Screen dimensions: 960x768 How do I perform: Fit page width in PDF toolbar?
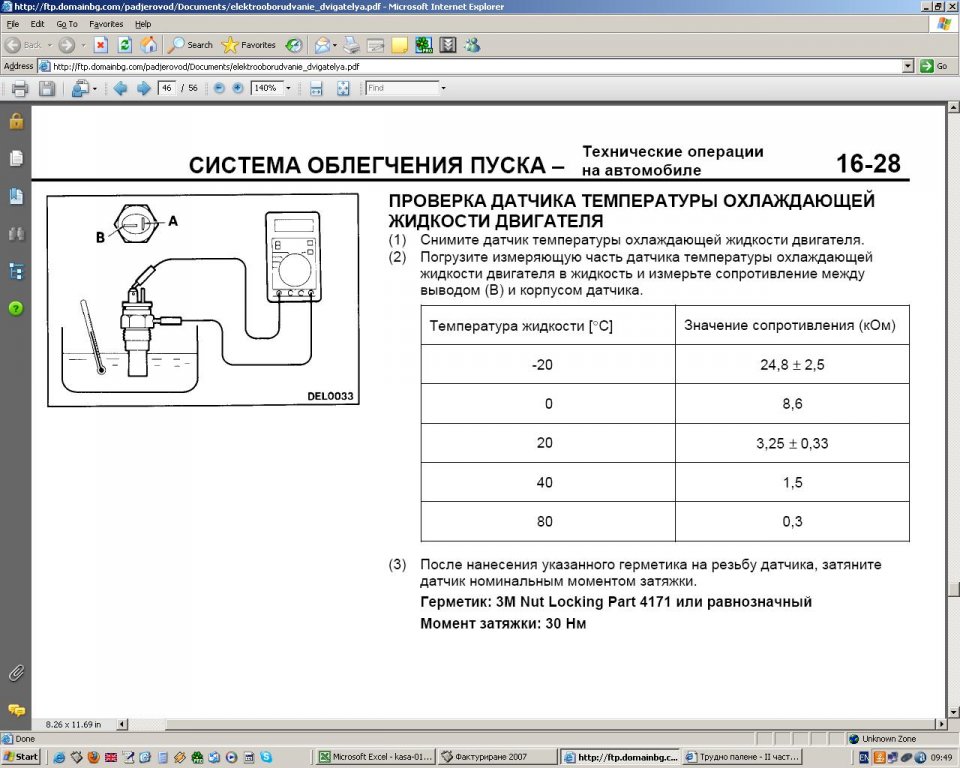[316, 88]
